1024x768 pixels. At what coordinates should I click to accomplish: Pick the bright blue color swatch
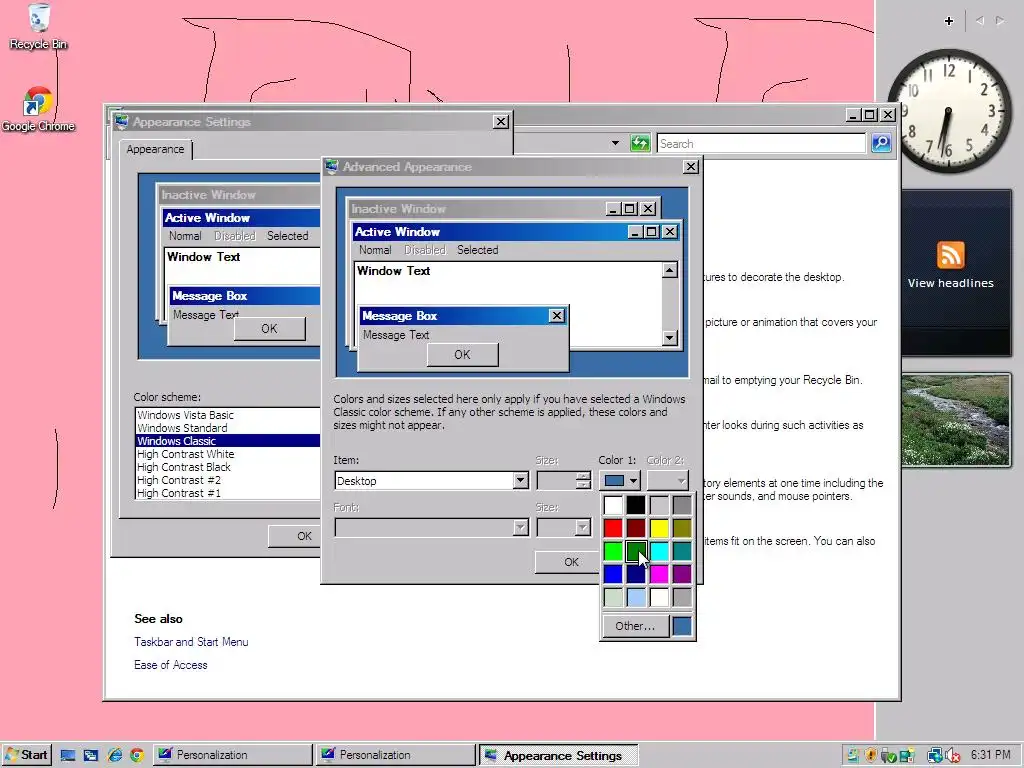(x=613, y=574)
